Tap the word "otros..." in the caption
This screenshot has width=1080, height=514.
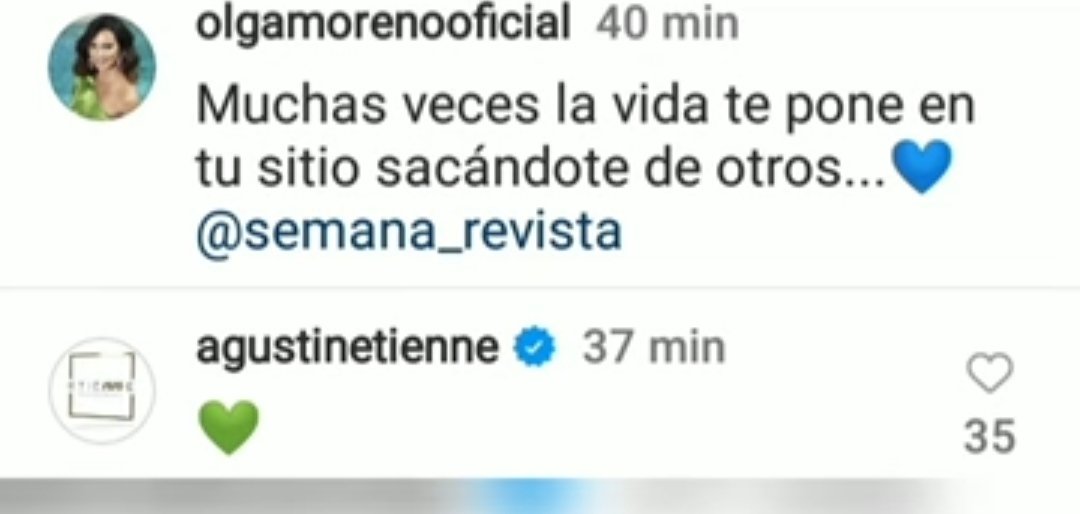(802, 168)
